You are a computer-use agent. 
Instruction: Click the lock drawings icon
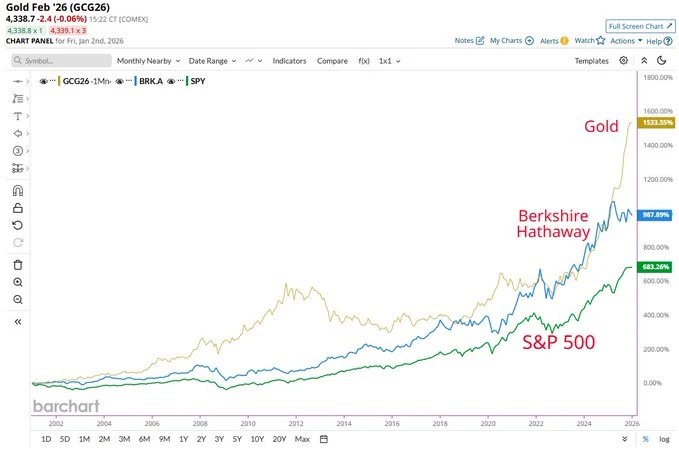pyautogui.click(x=17, y=207)
